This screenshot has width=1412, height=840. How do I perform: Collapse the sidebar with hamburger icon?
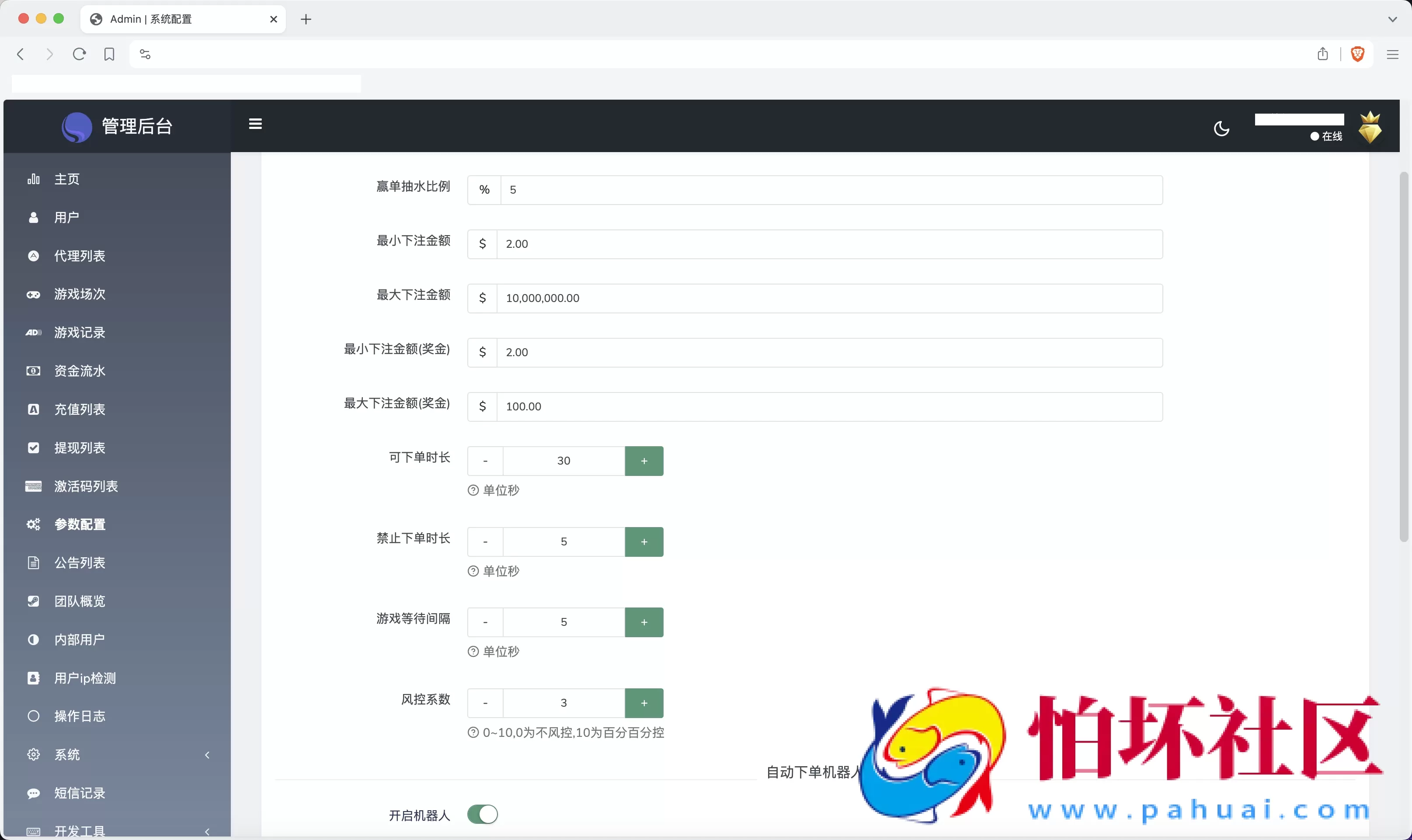click(x=255, y=123)
